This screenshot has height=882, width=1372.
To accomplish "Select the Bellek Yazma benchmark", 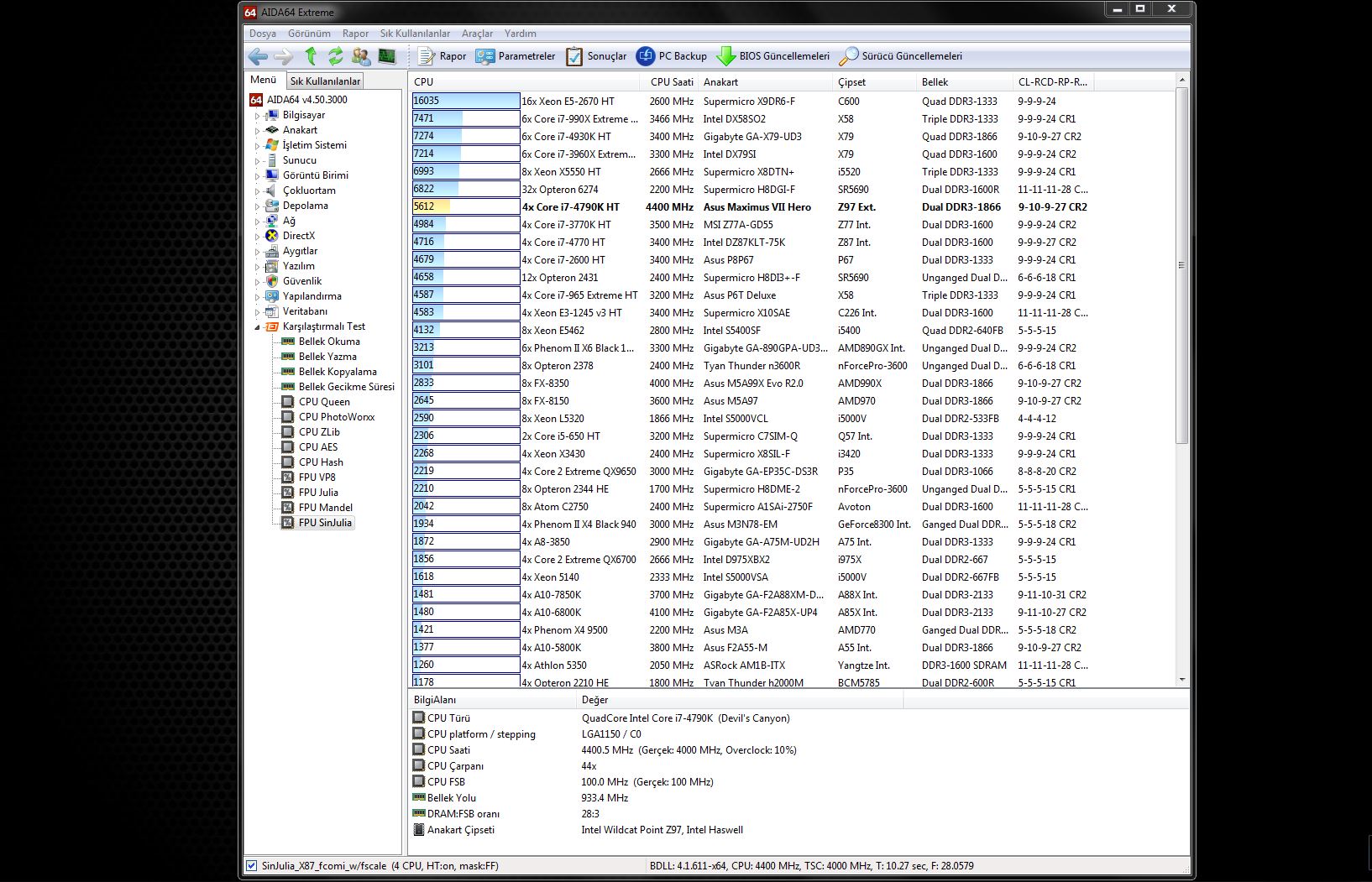I will 327,357.
